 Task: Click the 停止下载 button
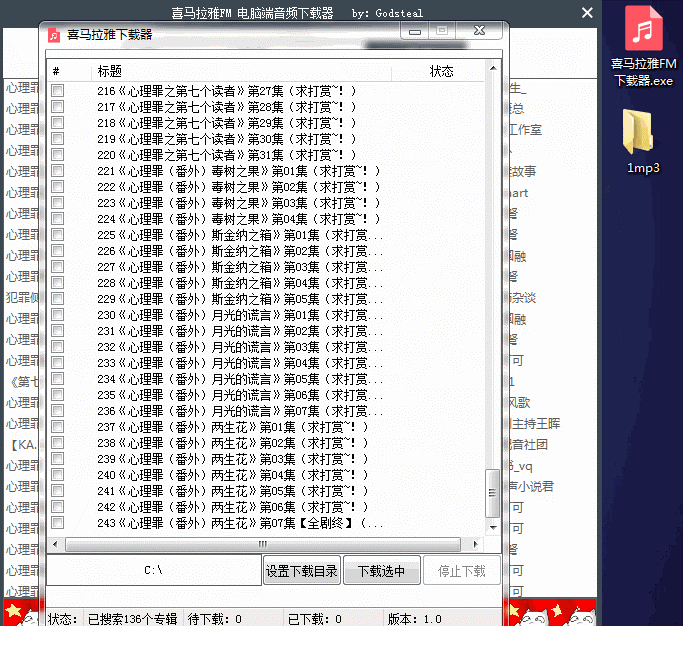[x=462, y=571]
